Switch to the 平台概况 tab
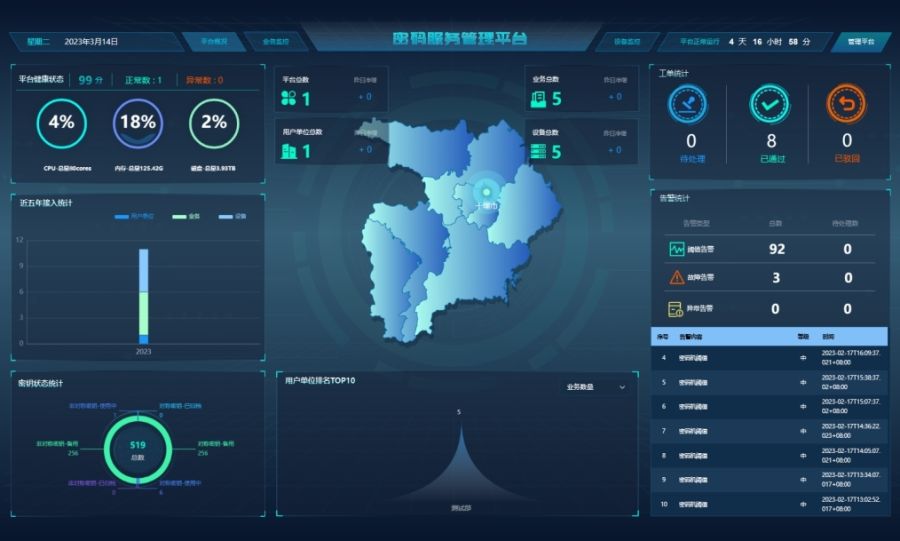 213,42
